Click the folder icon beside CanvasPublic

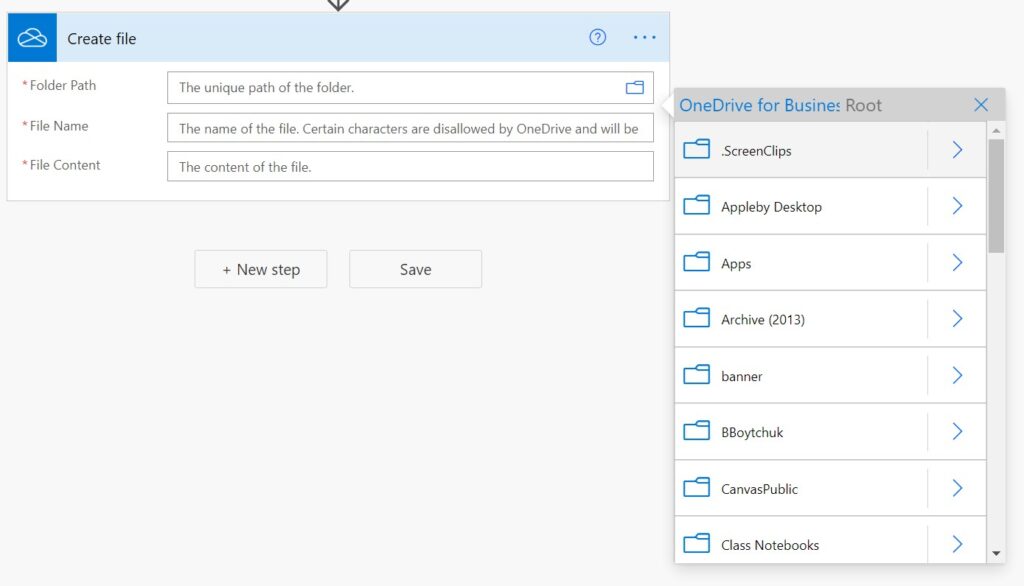[x=696, y=487]
